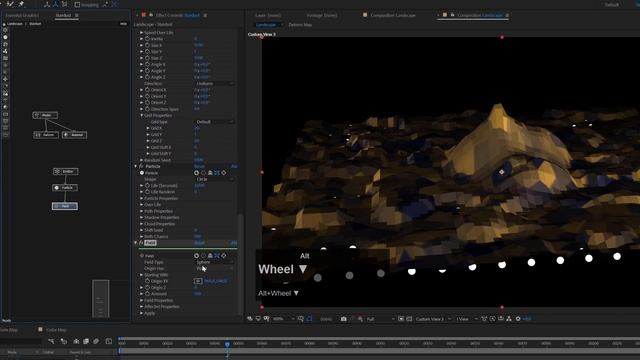Expand the Particle Properties group
The image size is (640, 360).
(142, 198)
